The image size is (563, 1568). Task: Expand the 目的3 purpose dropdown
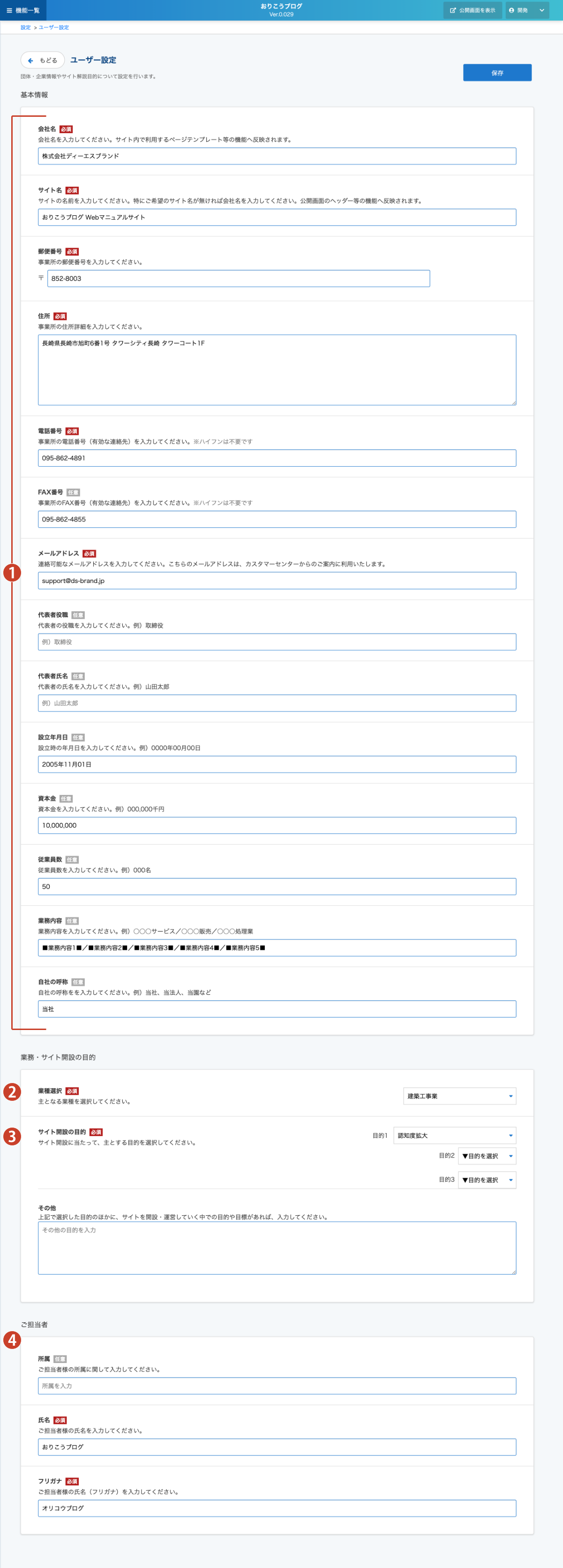486,1180
